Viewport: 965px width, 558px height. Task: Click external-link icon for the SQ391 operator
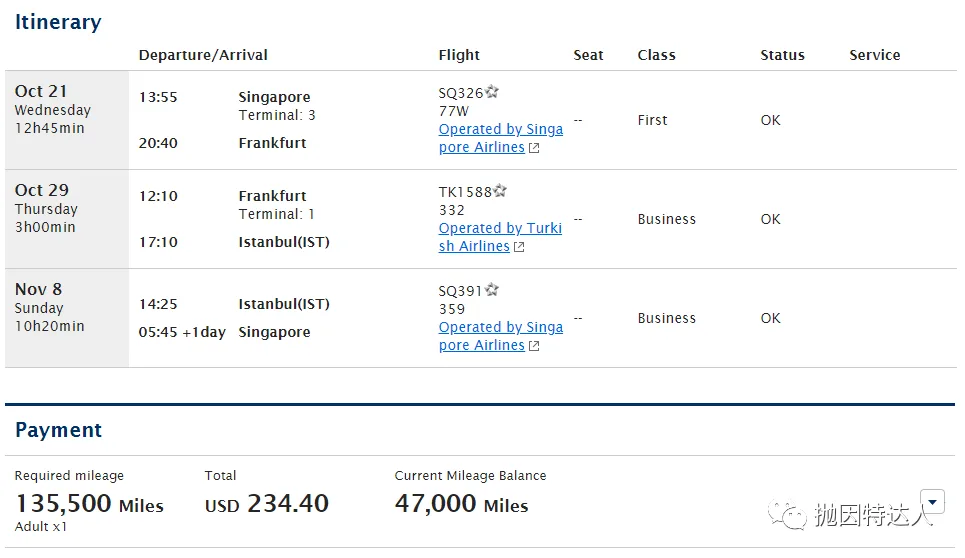click(534, 346)
